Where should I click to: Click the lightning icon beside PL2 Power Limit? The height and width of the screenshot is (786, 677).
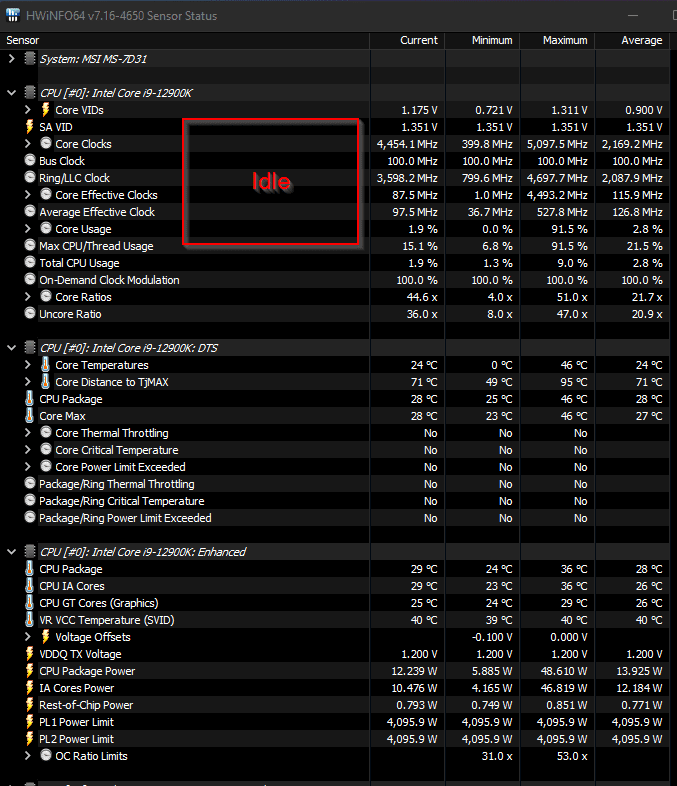click(x=30, y=739)
